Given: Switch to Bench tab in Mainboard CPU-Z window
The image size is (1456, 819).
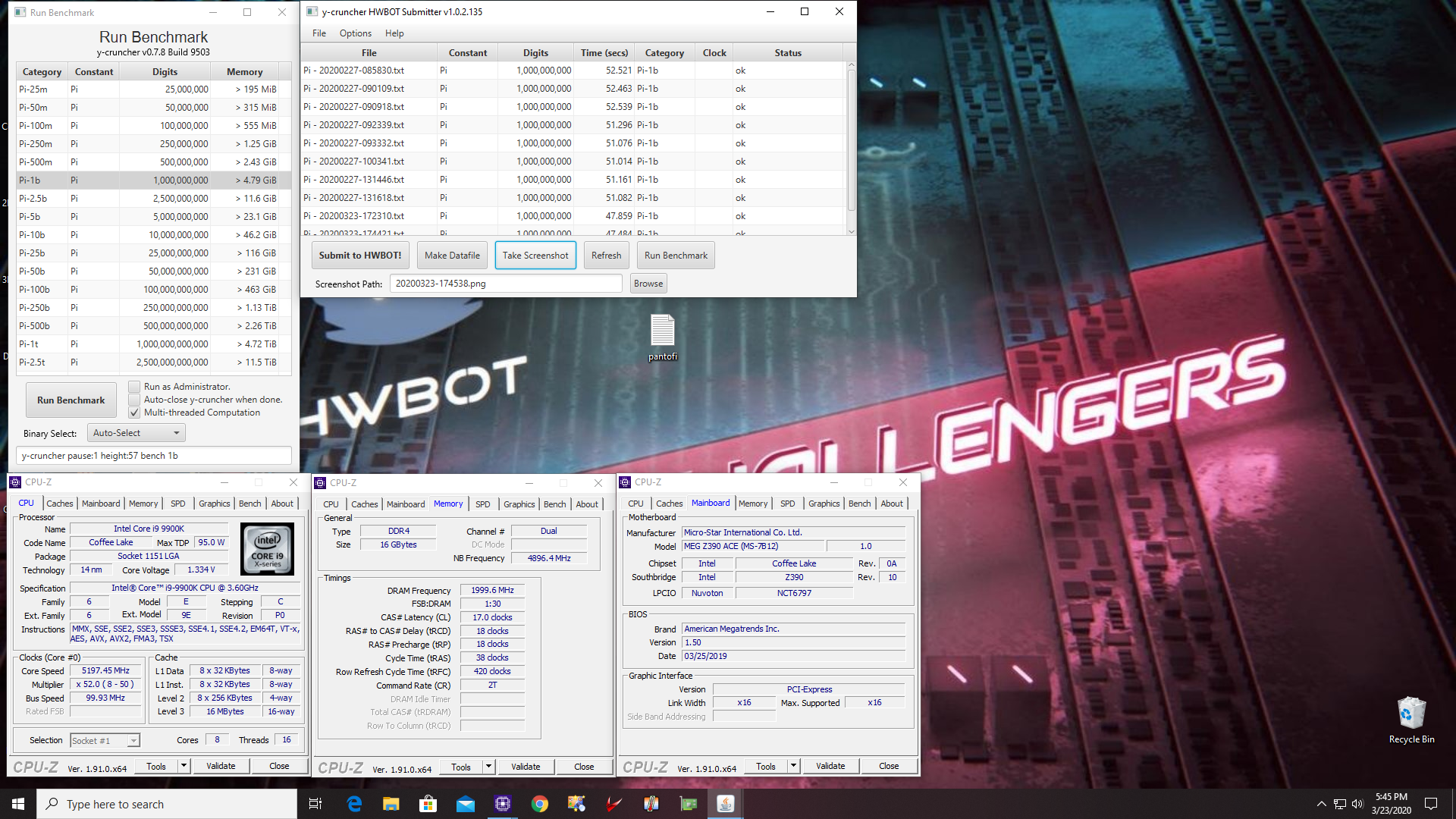Looking at the screenshot, I should (x=860, y=504).
